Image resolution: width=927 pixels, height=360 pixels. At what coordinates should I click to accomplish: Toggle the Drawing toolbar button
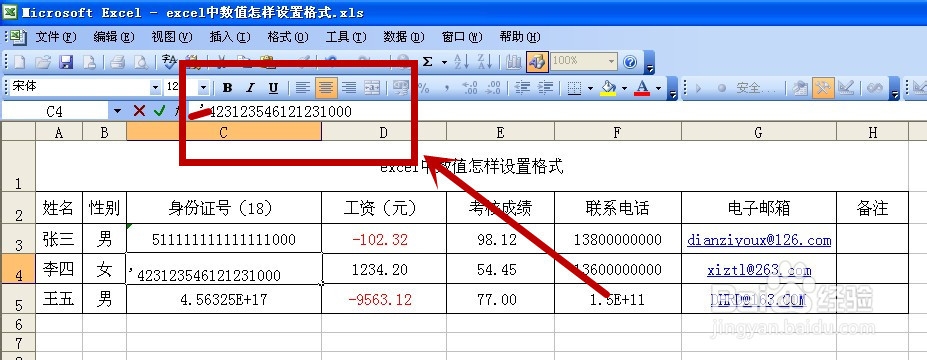537,61
